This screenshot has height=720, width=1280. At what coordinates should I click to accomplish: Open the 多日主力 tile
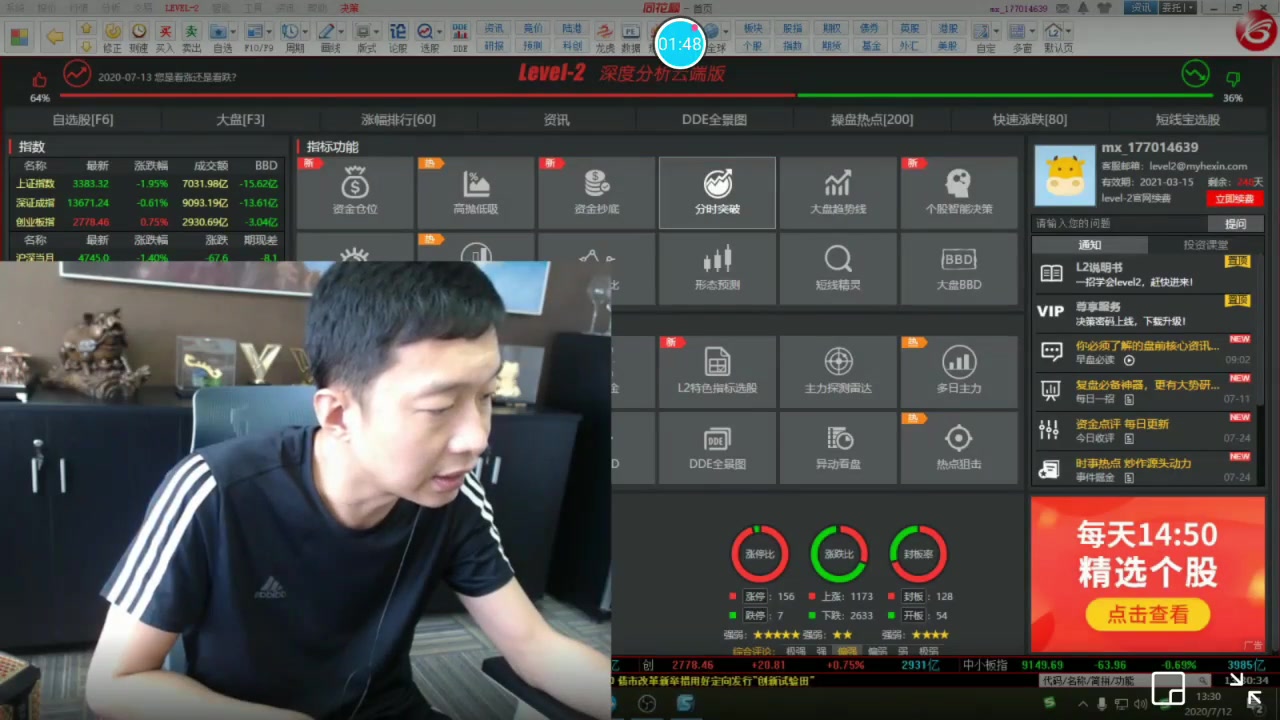(958, 372)
